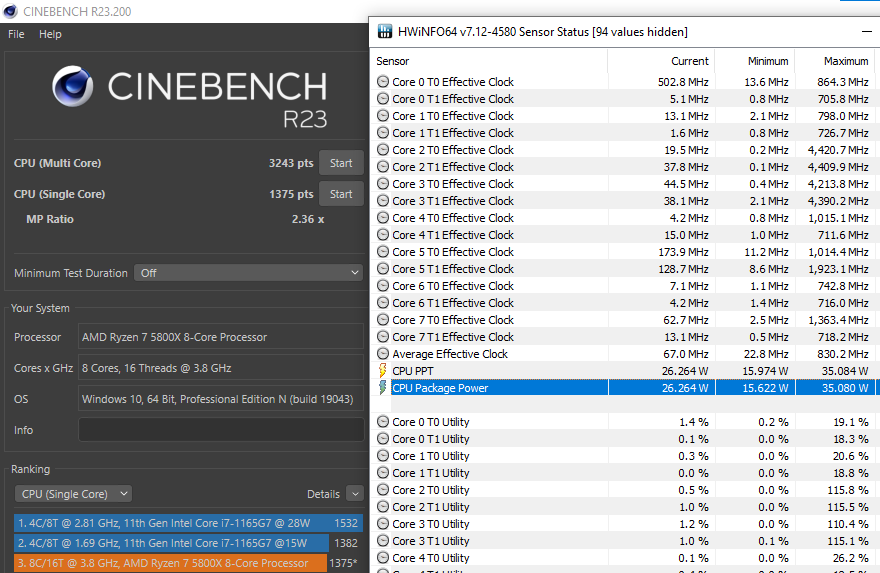Viewport: 880px width, 573px height.
Task: Click the clock icon of Core 7 T0 Effective Clock
Action: [383, 320]
